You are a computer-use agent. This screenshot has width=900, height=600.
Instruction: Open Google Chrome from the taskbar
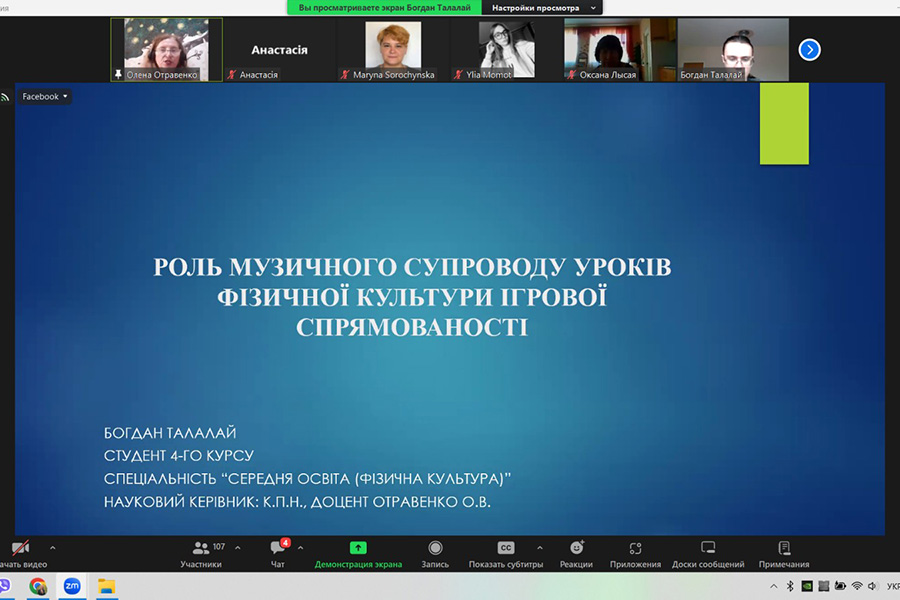[x=38, y=586]
